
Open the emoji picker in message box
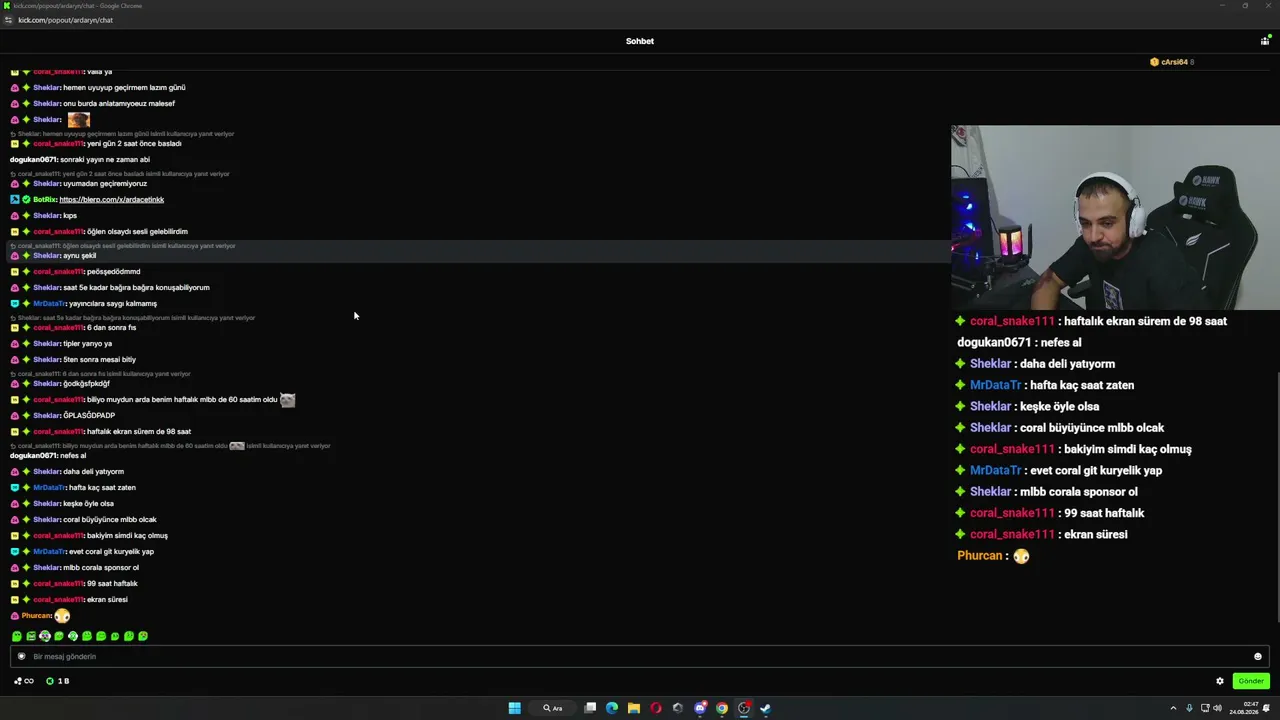1258,657
